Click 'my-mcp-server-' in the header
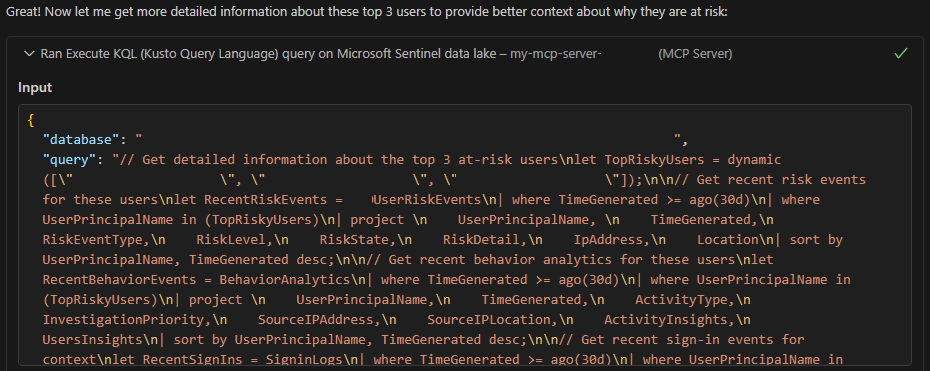This screenshot has height=371, width=930. [x=556, y=54]
